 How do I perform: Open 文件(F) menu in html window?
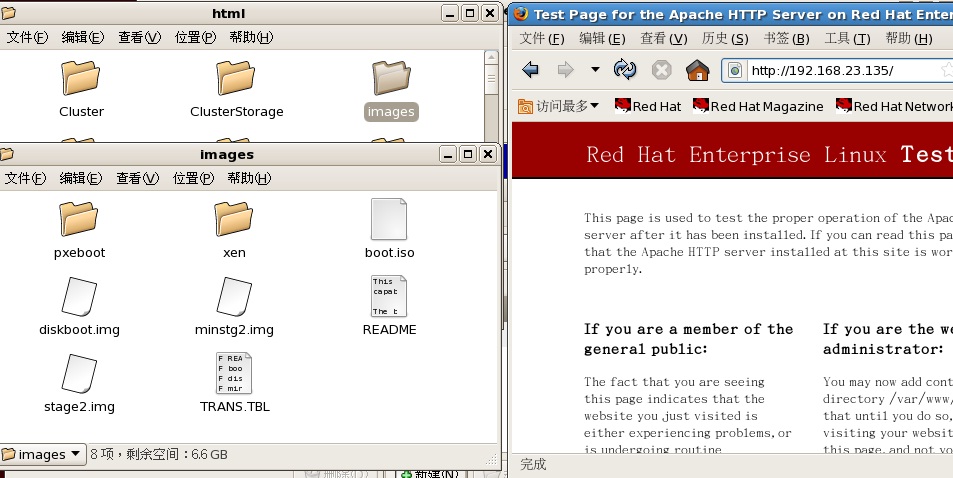tap(27, 37)
